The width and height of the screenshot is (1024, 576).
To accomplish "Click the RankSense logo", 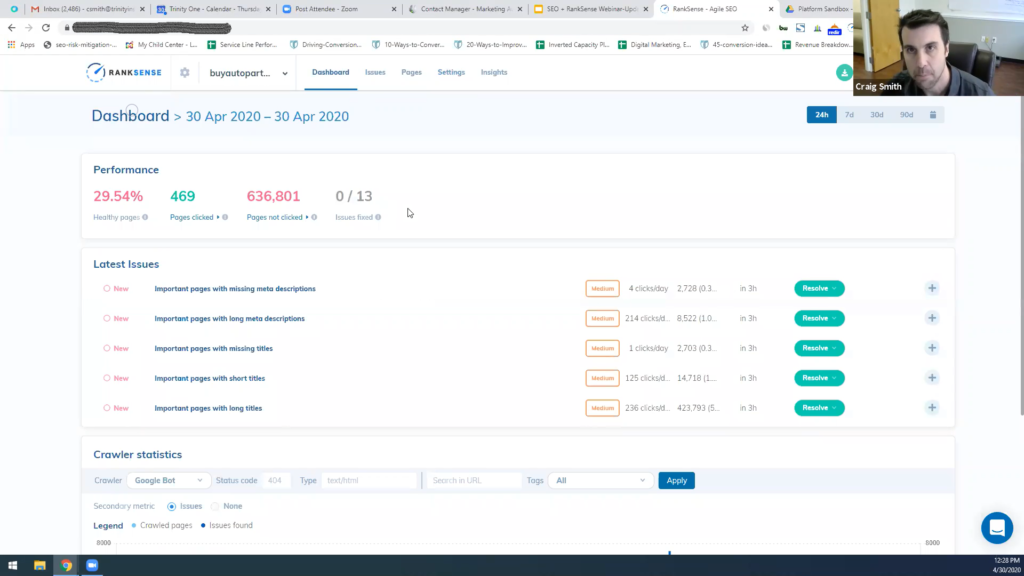I will 123,72.
